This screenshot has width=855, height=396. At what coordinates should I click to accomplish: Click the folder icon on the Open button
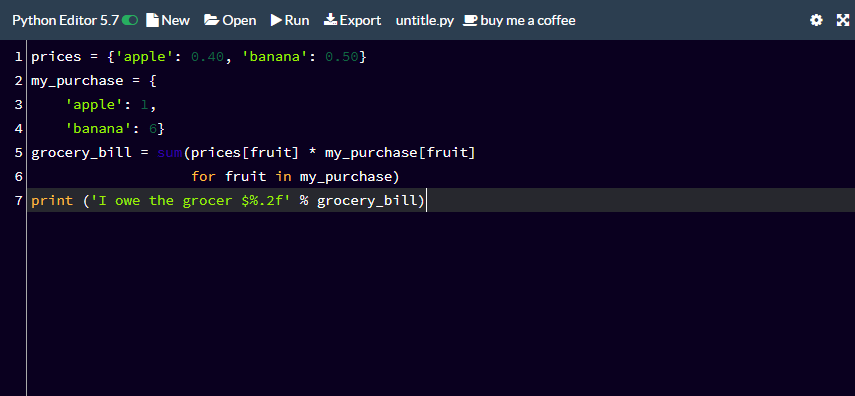click(212, 20)
